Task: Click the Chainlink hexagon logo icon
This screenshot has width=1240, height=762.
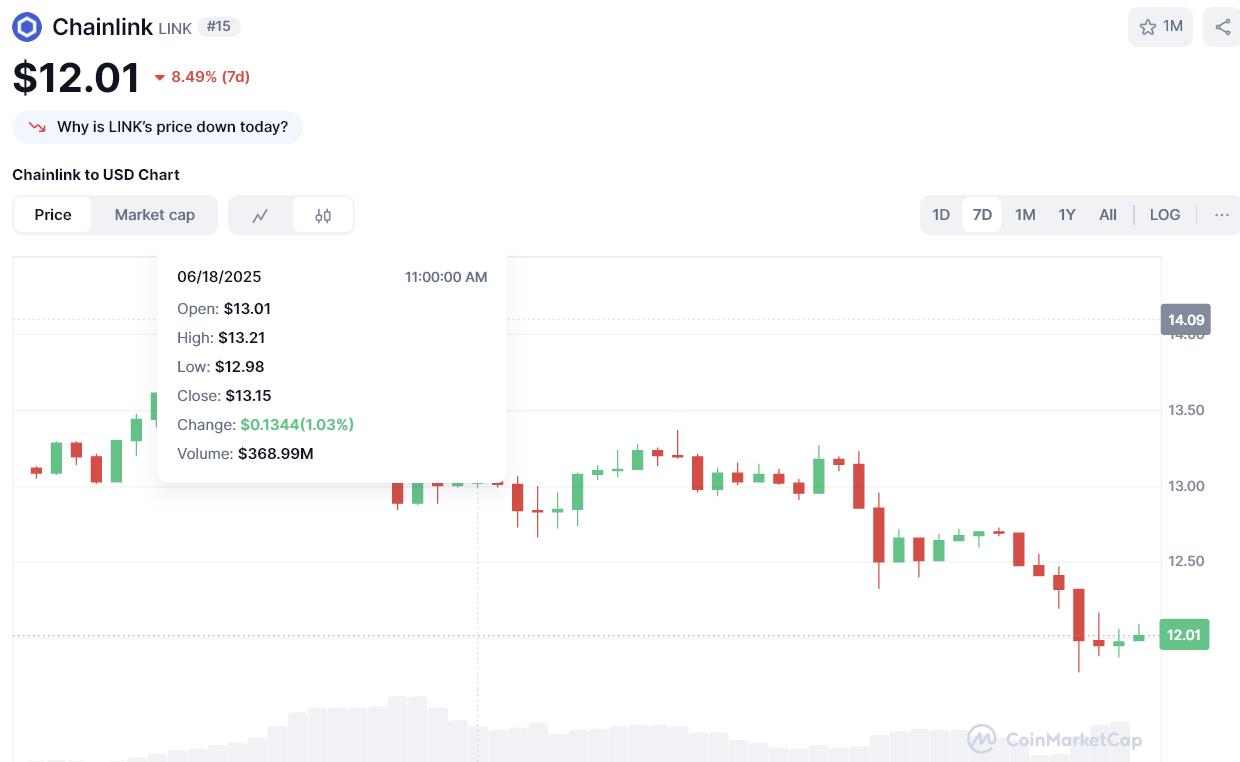Action: point(27,27)
